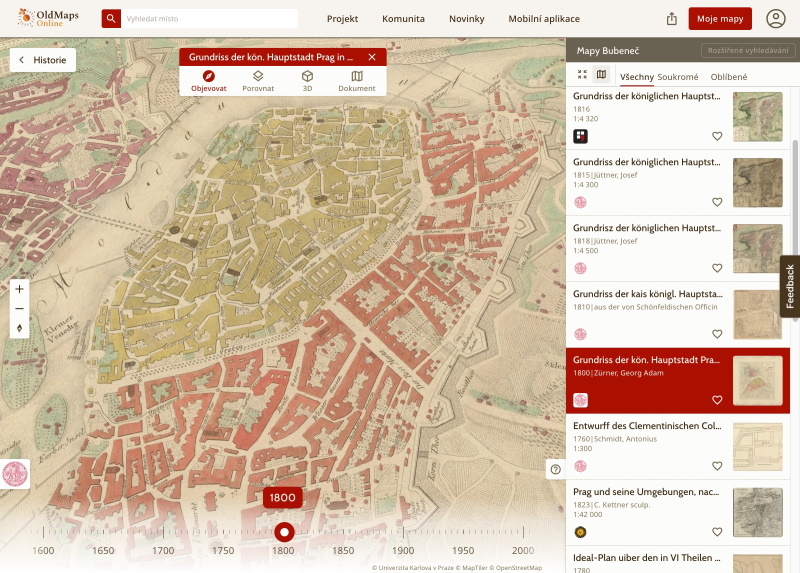Screen dimensions: 800x573
Task: Open the user account profile icon
Action: 776,19
